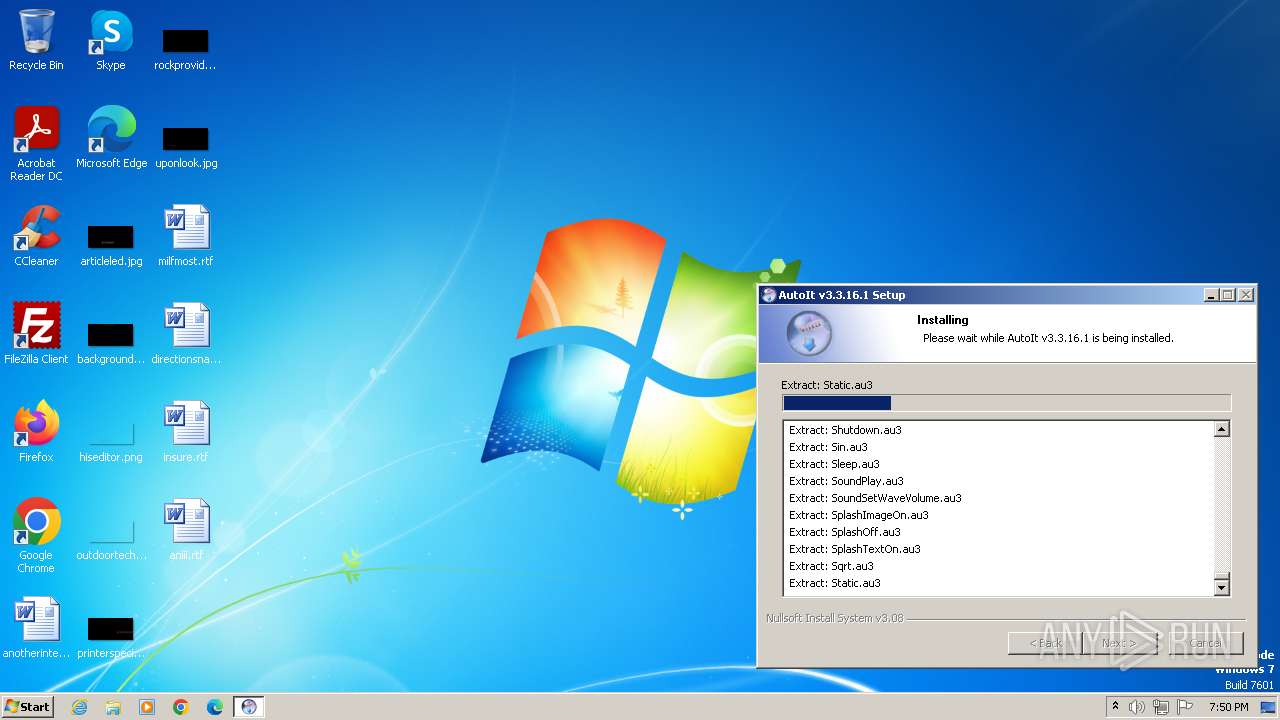
Task: Select the background... desktop file
Action: click(x=111, y=342)
